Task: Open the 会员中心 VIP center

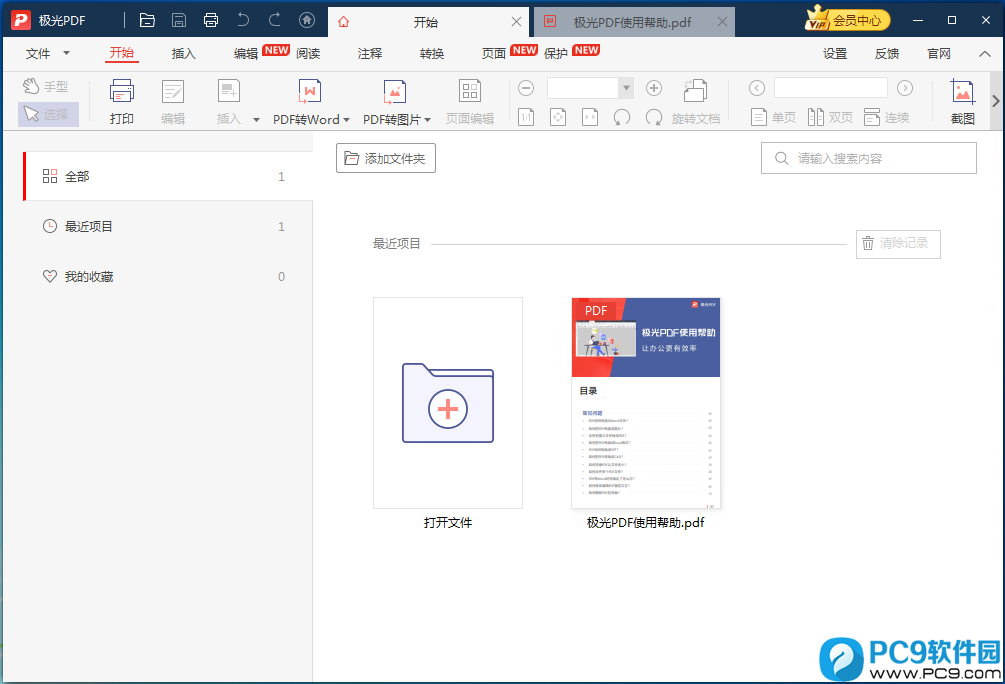Action: point(847,19)
